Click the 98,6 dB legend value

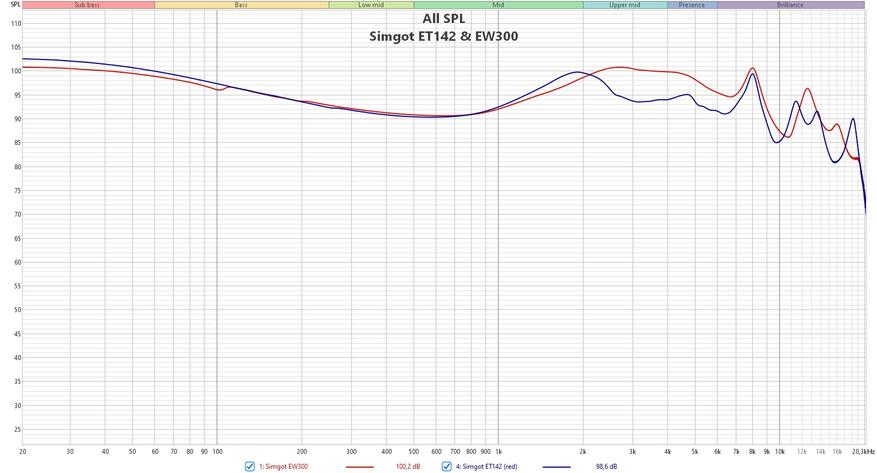[x=606, y=466]
